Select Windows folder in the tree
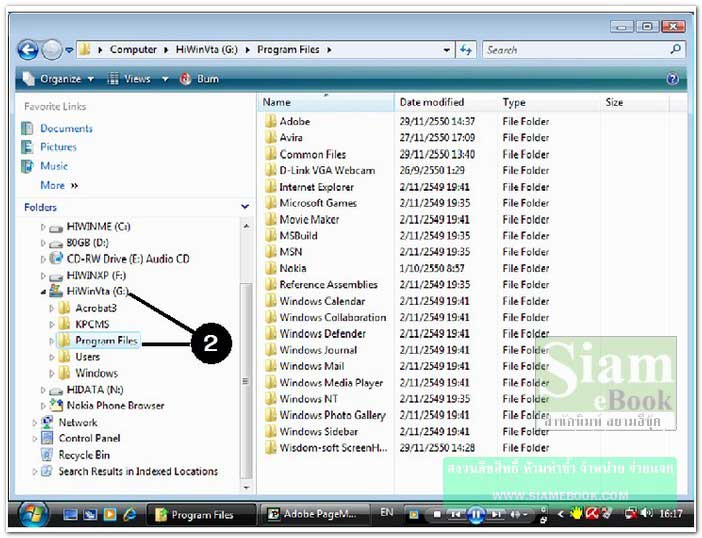The height and width of the screenshot is (538, 702). [x=96, y=373]
